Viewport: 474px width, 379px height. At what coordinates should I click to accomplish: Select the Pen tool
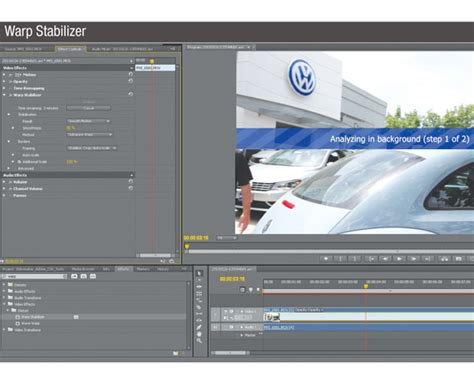[x=199, y=327]
